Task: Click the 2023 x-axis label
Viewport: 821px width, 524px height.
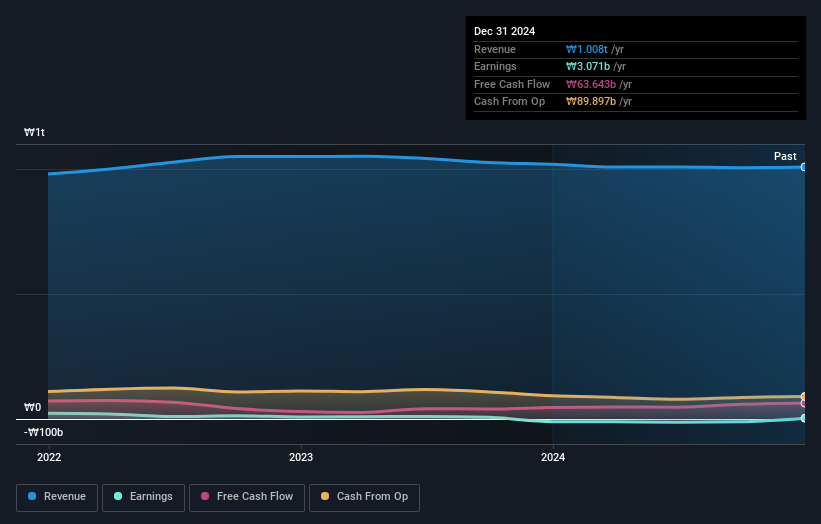Action: pos(301,458)
